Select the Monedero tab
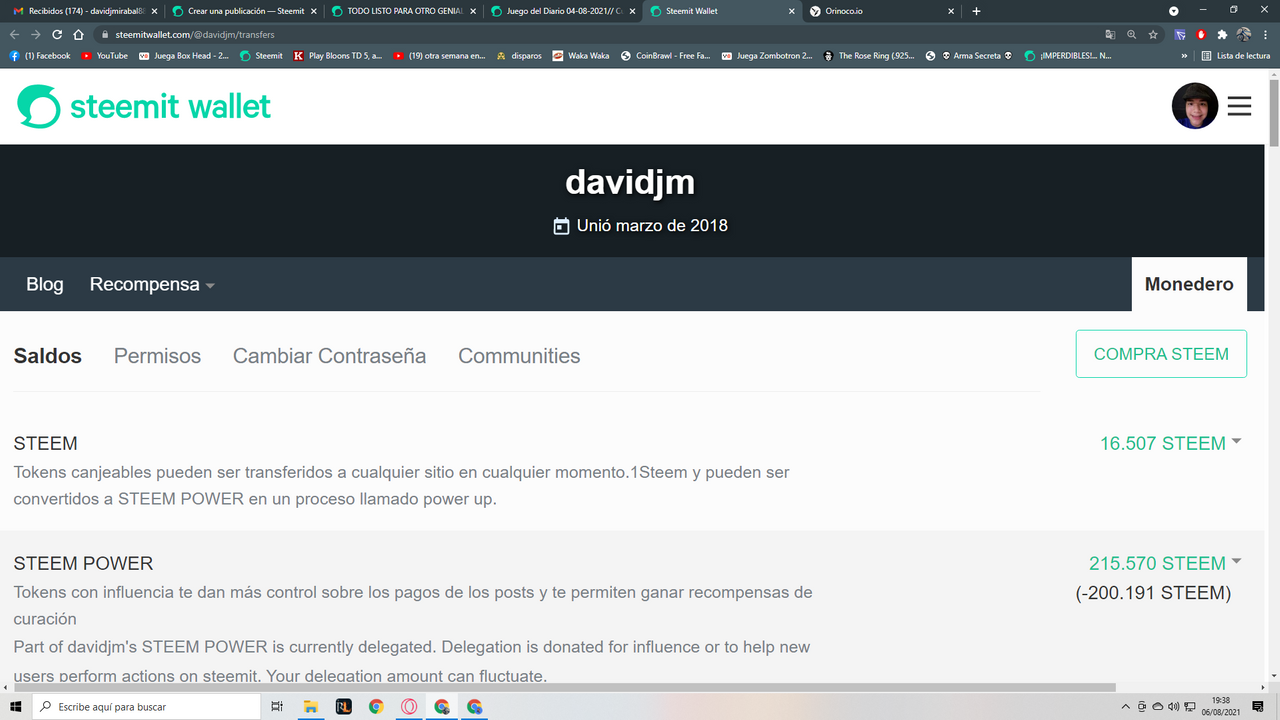The image size is (1280, 720). click(1189, 284)
